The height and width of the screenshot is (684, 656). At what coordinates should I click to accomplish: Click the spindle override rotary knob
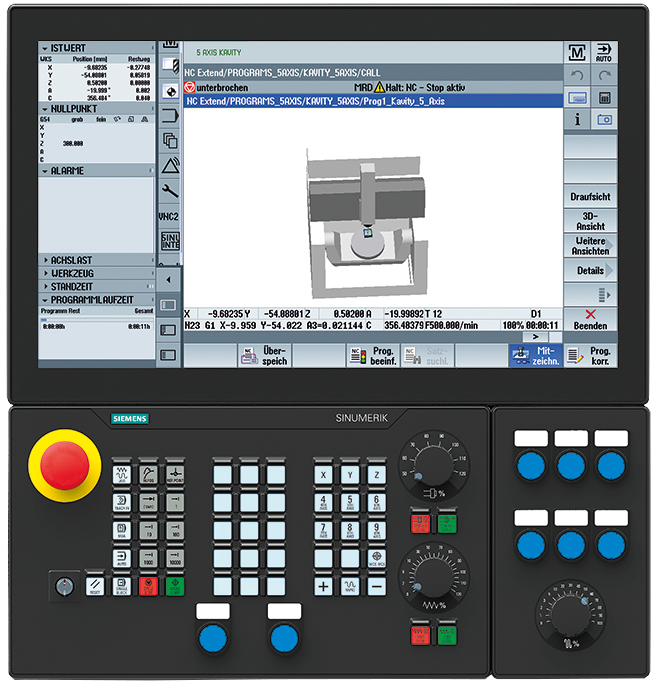[433, 465]
